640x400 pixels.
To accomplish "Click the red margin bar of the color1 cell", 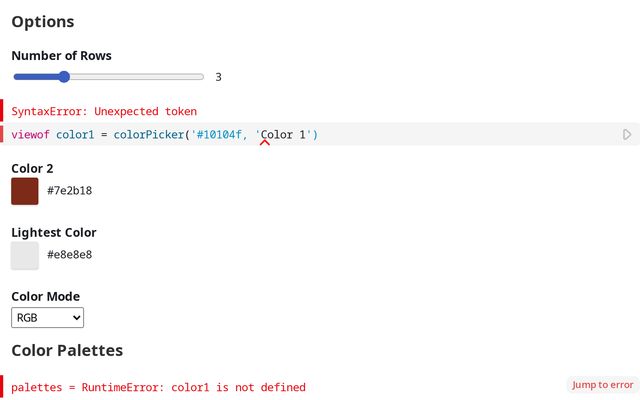I will (1, 134).
